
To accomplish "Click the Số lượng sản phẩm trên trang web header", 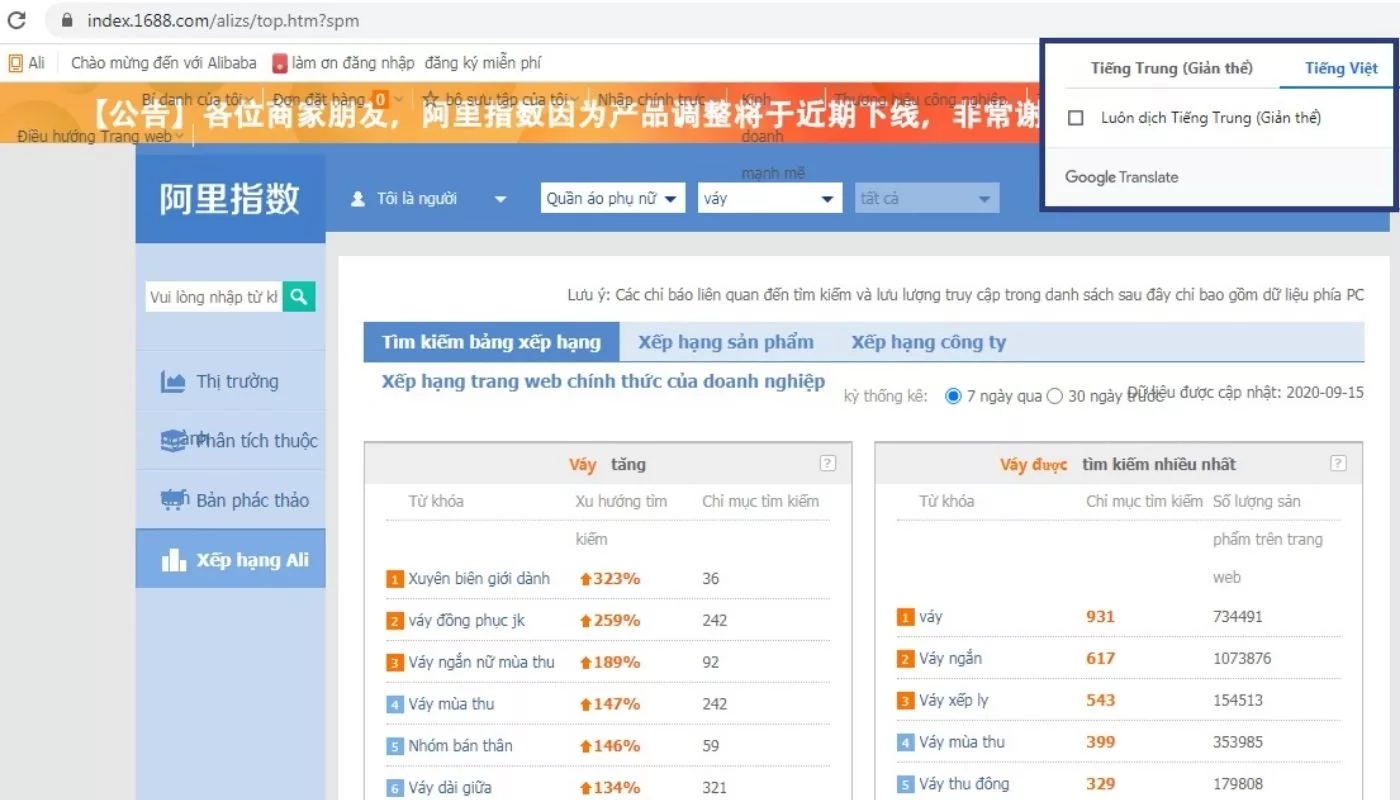I will 1267,539.
